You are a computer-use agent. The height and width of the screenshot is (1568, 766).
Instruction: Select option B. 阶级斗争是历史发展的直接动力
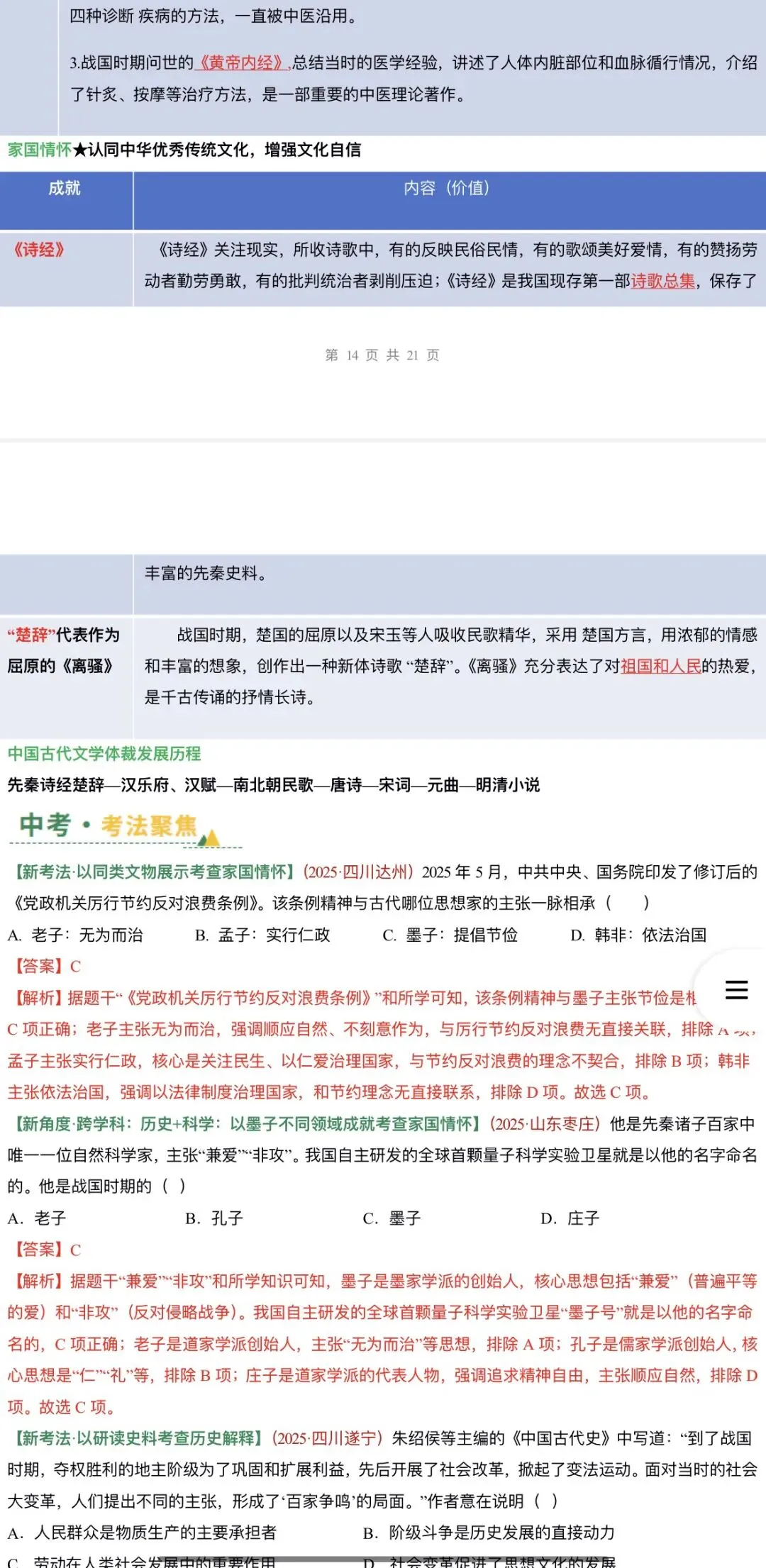(489, 1532)
